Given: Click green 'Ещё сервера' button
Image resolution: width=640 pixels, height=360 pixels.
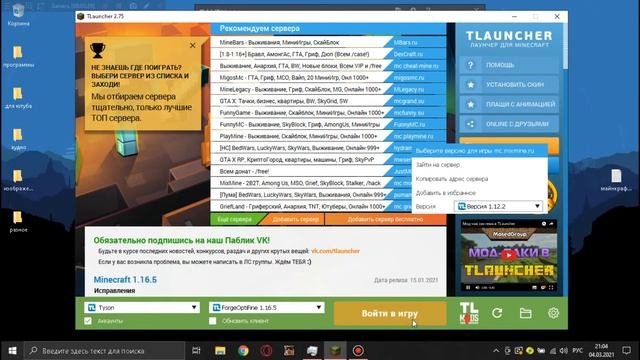Looking at the screenshot, I should (234, 219).
